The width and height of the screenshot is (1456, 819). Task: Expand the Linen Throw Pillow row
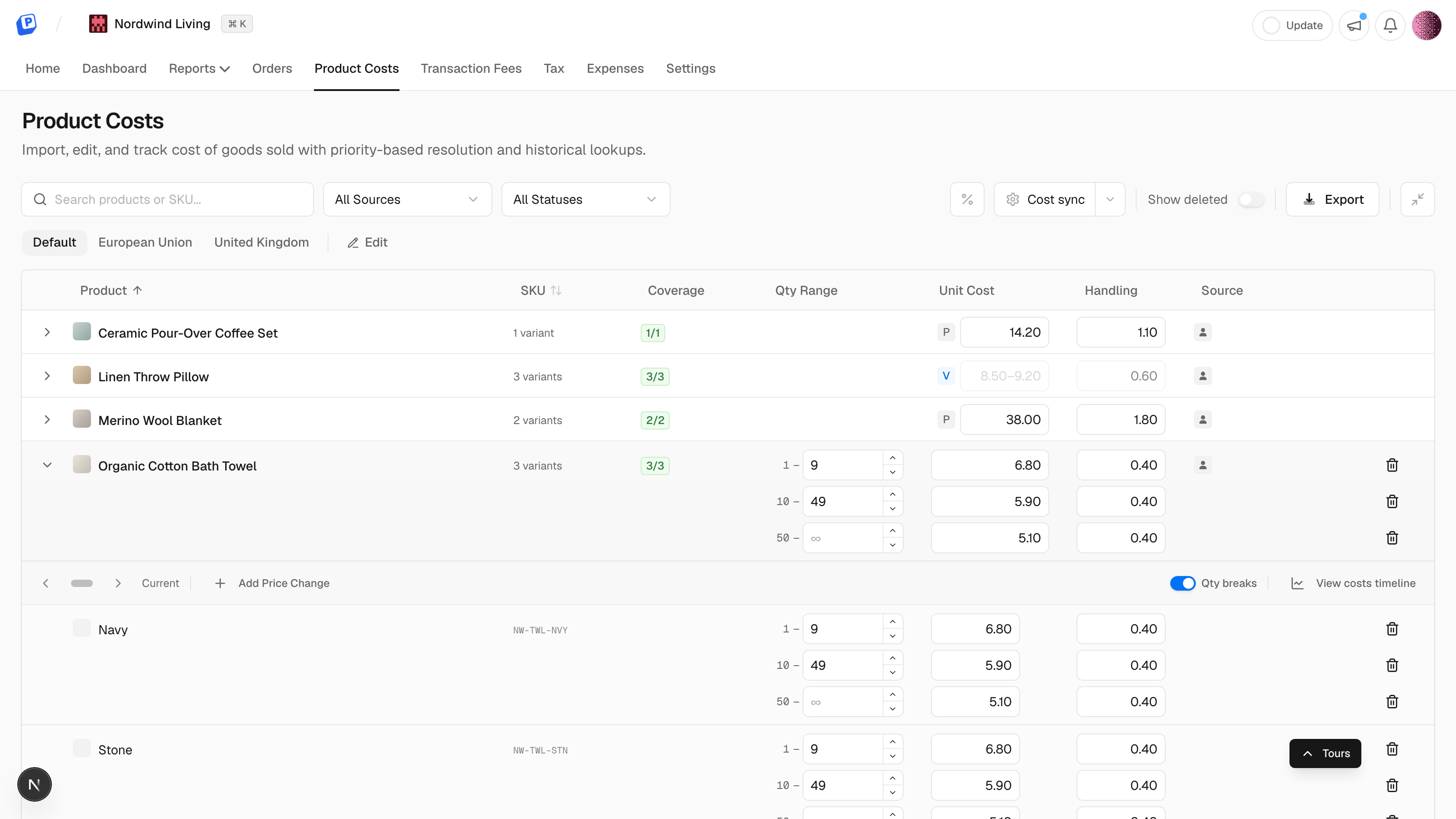pos(47,376)
